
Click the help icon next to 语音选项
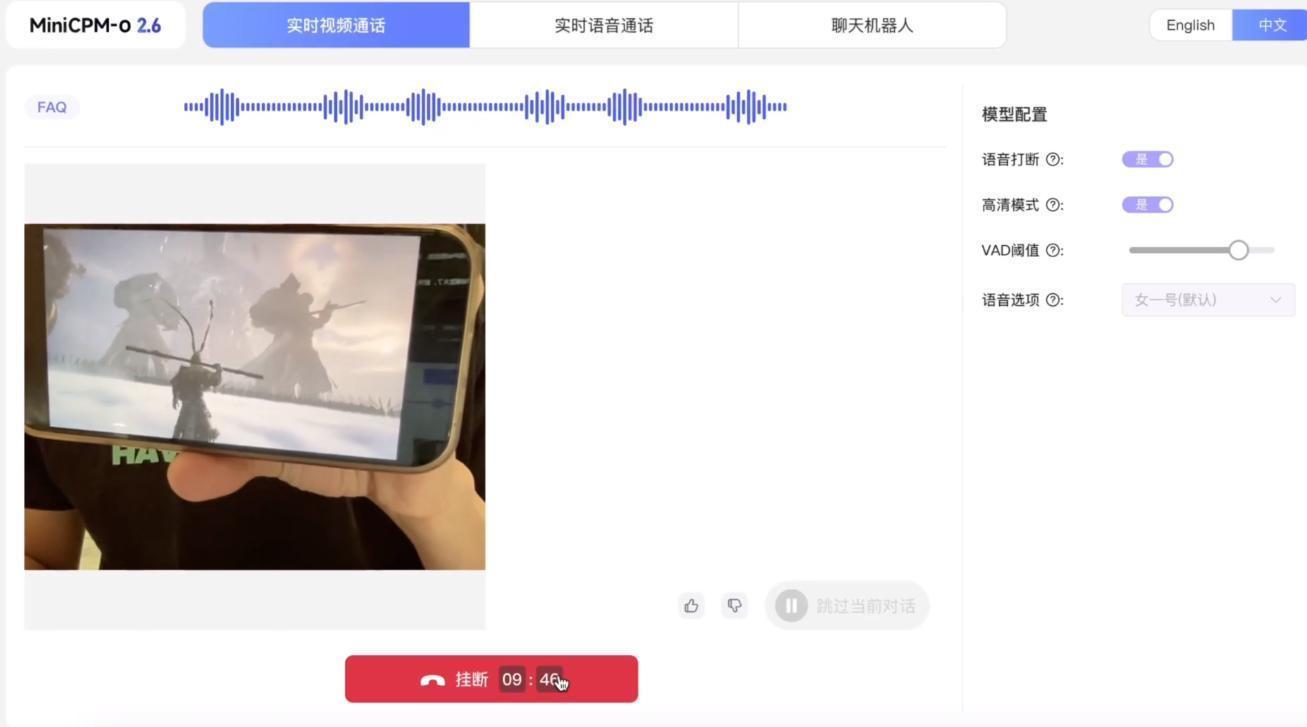pyautogui.click(x=1053, y=300)
